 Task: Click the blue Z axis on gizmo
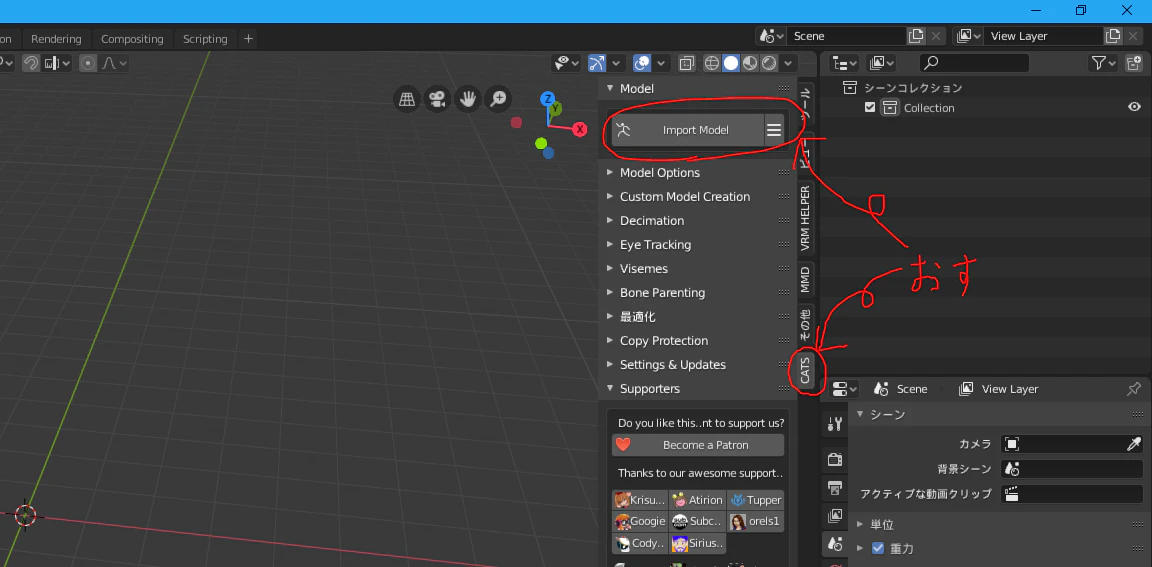pyautogui.click(x=547, y=98)
